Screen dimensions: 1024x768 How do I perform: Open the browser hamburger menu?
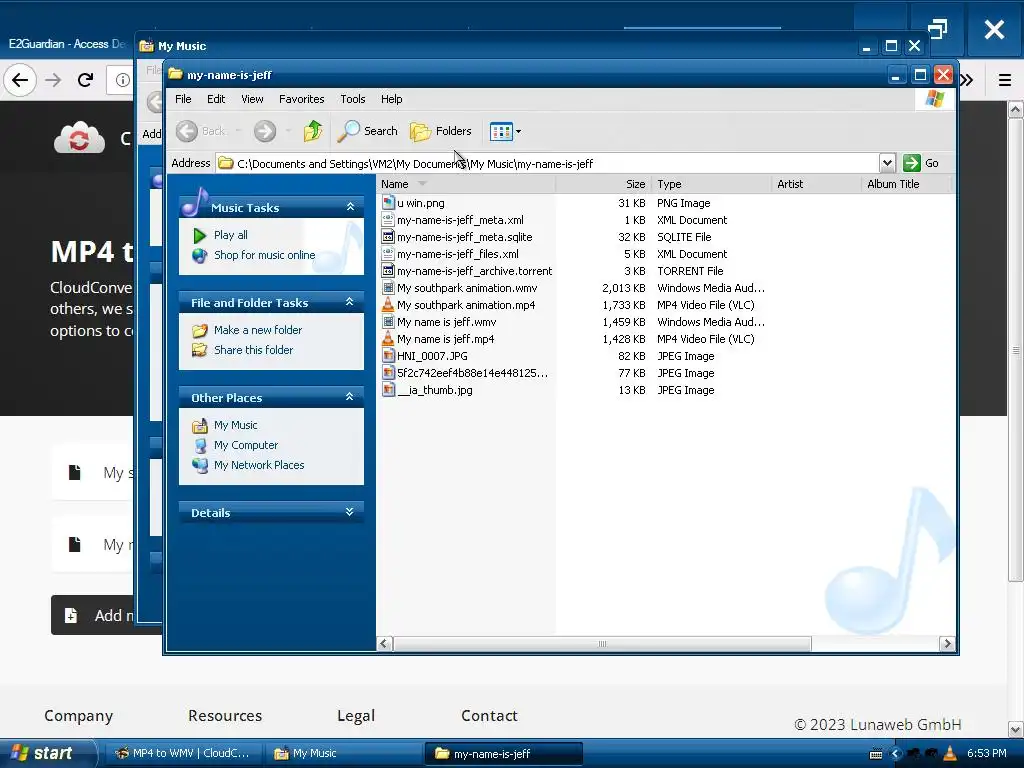point(1004,80)
